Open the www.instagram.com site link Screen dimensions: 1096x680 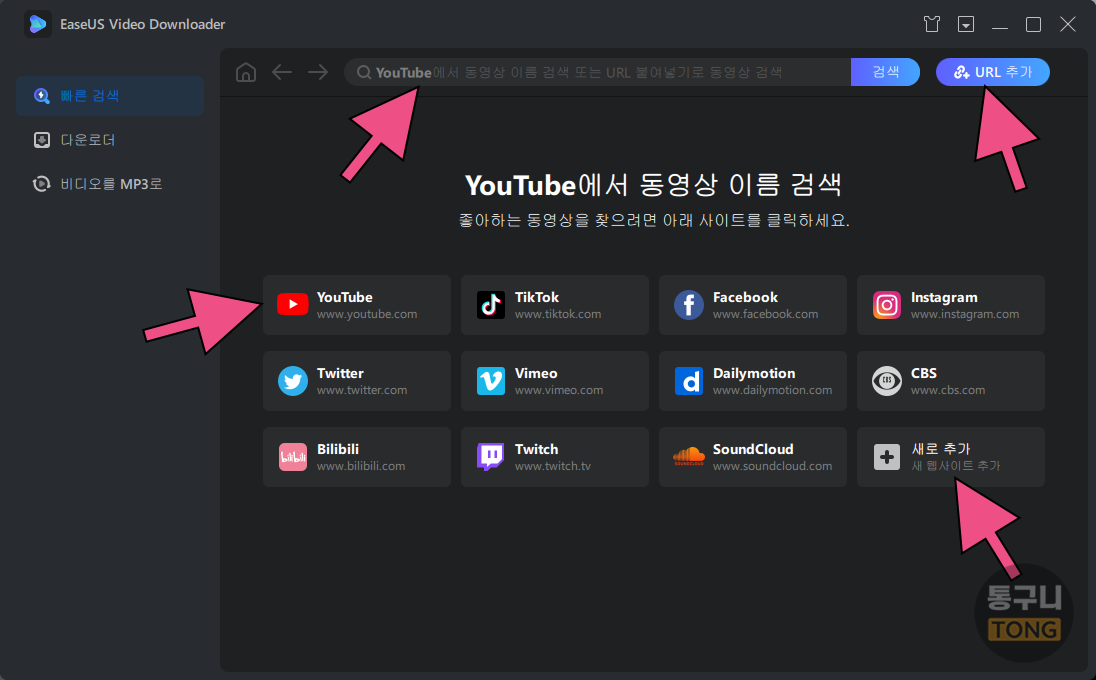click(965, 314)
